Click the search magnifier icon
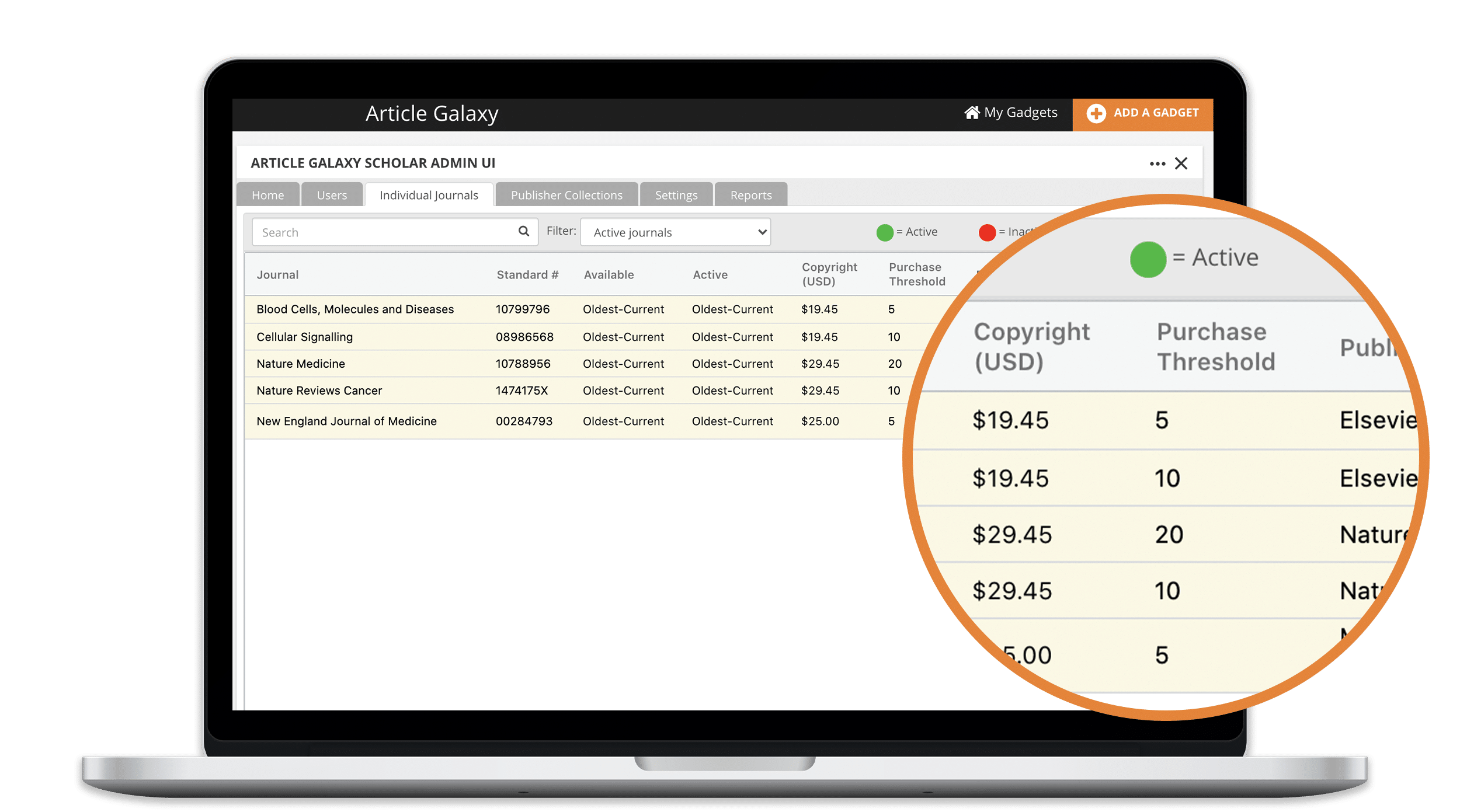This screenshot has width=1460, height=812. [x=524, y=231]
